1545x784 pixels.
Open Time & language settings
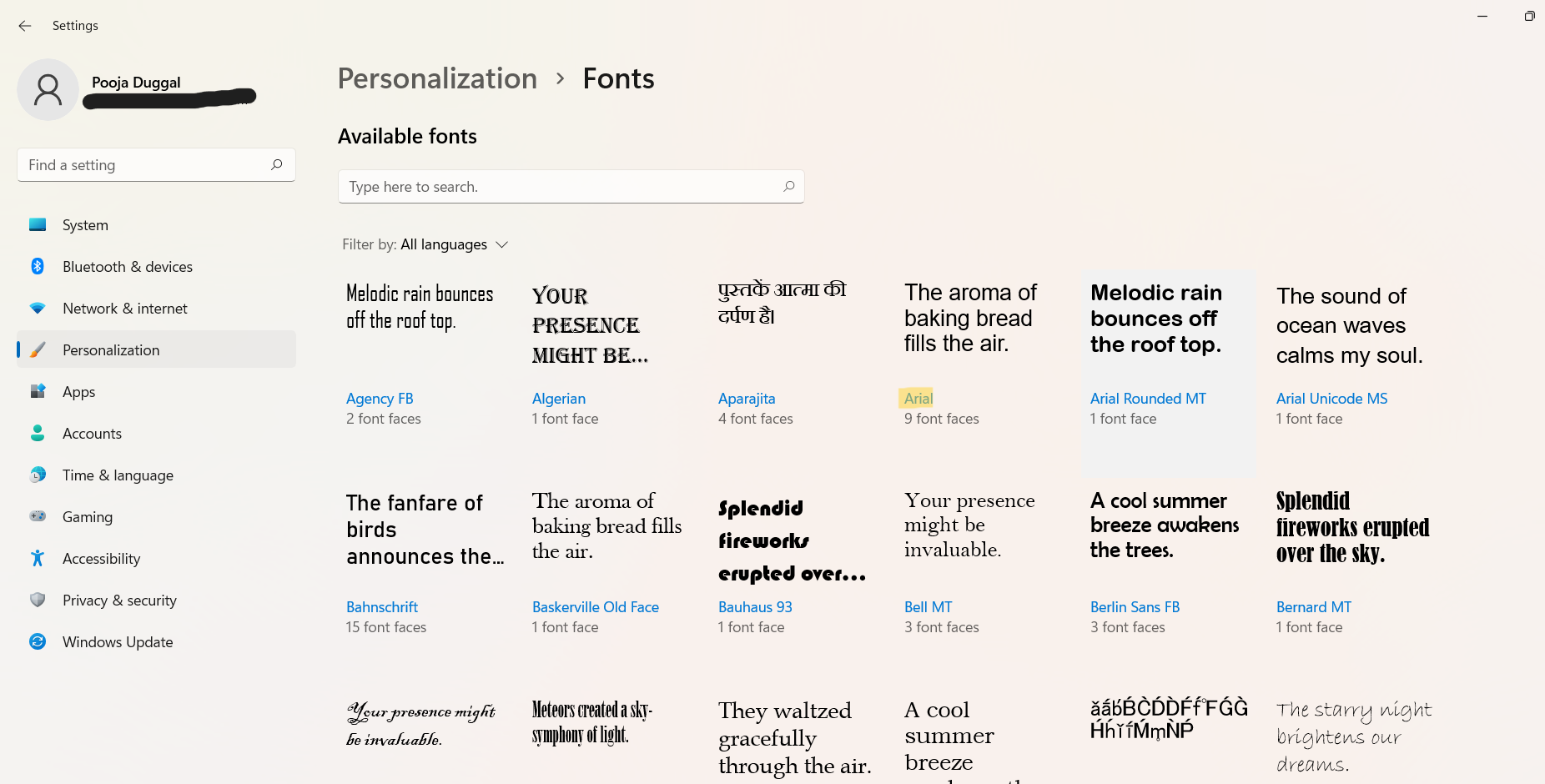[118, 475]
